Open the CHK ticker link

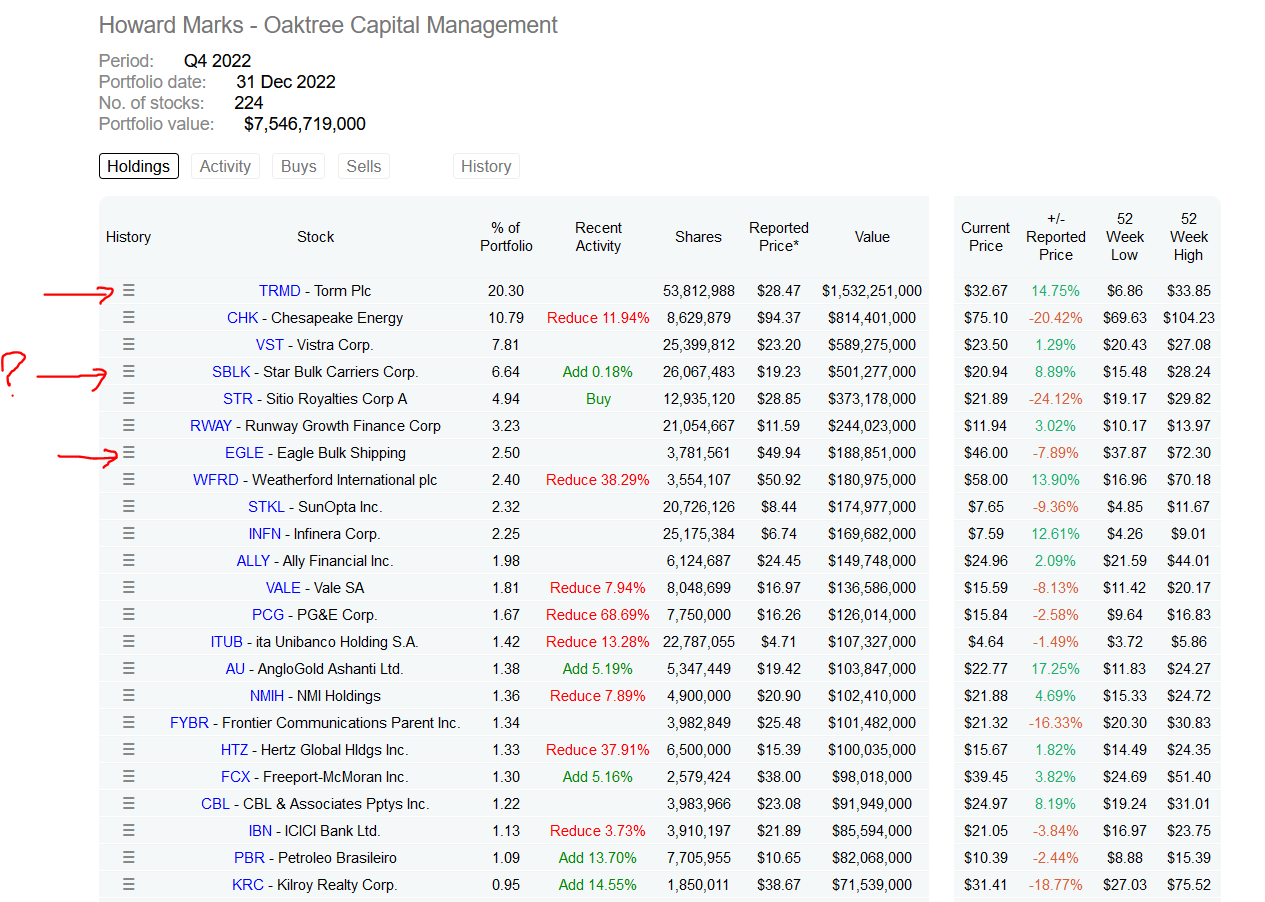[243, 318]
